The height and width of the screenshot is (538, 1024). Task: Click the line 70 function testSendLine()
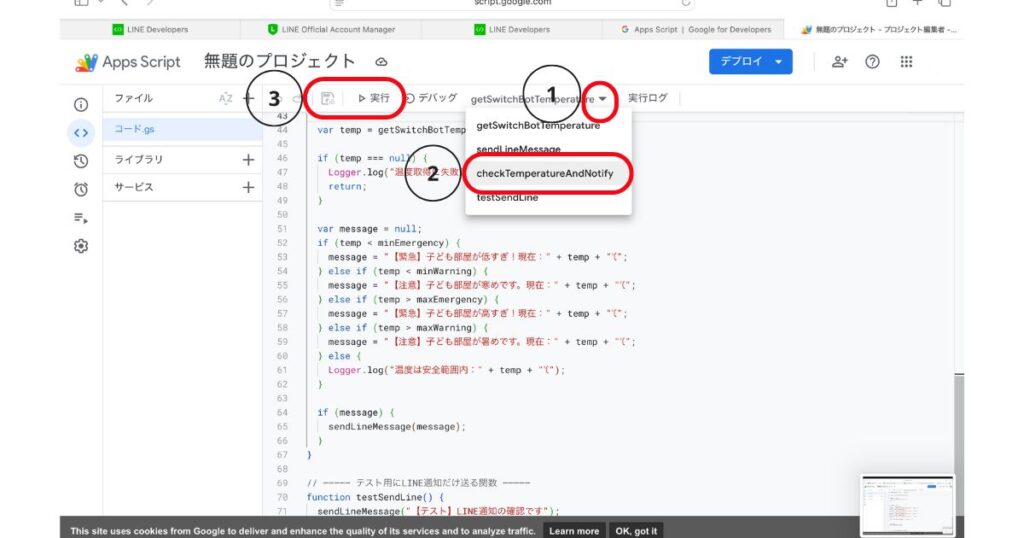374,497
